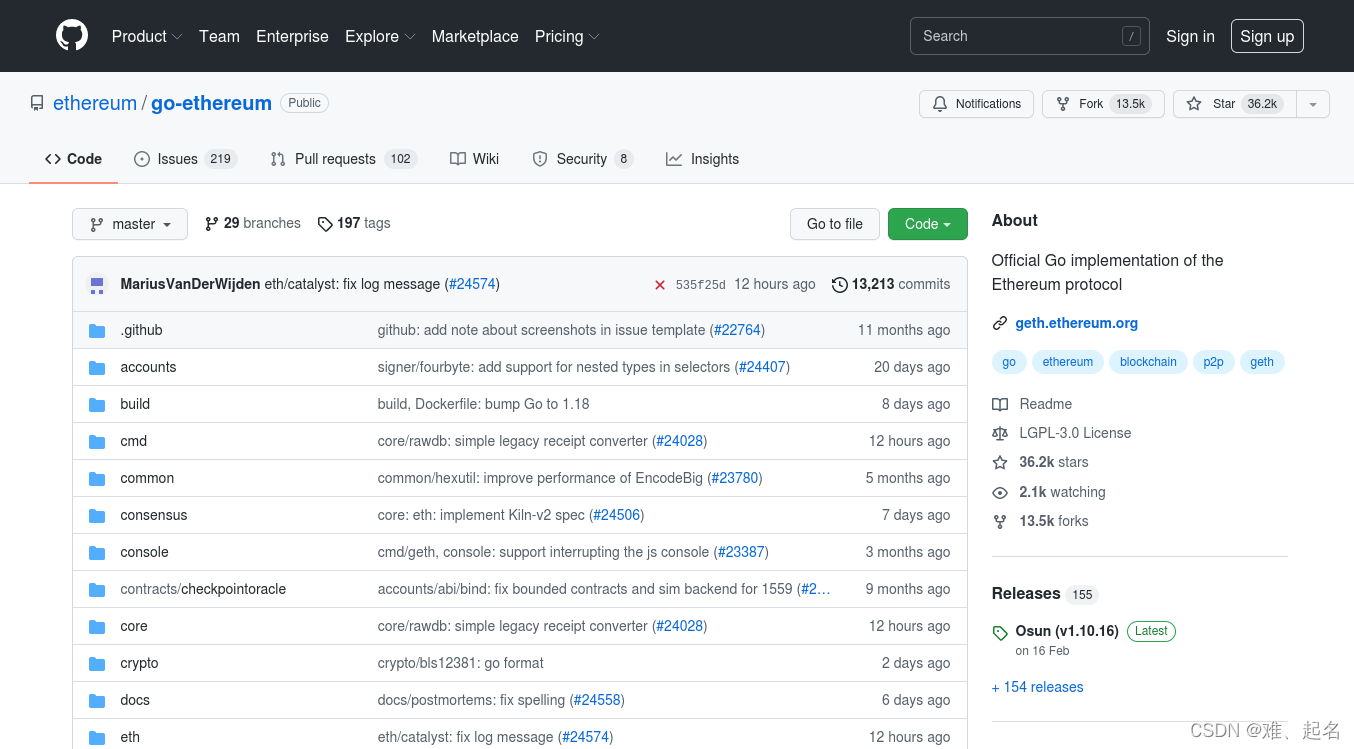
Task: Open Marketplace in the top navigation
Action: click(475, 36)
